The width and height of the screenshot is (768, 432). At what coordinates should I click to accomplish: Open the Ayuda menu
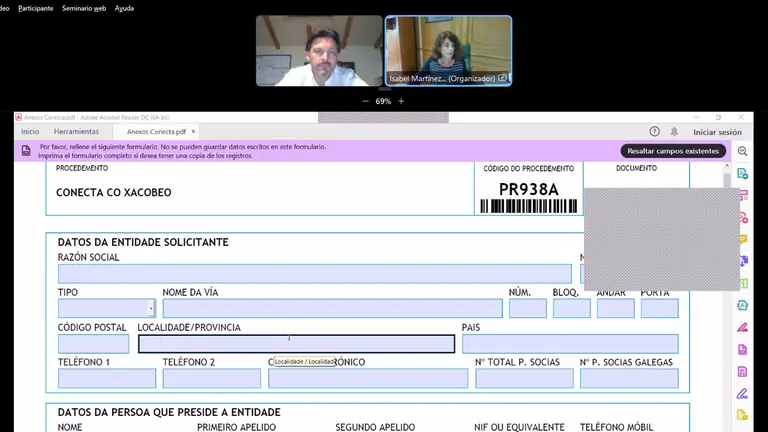pyautogui.click(x=124, y=8)
